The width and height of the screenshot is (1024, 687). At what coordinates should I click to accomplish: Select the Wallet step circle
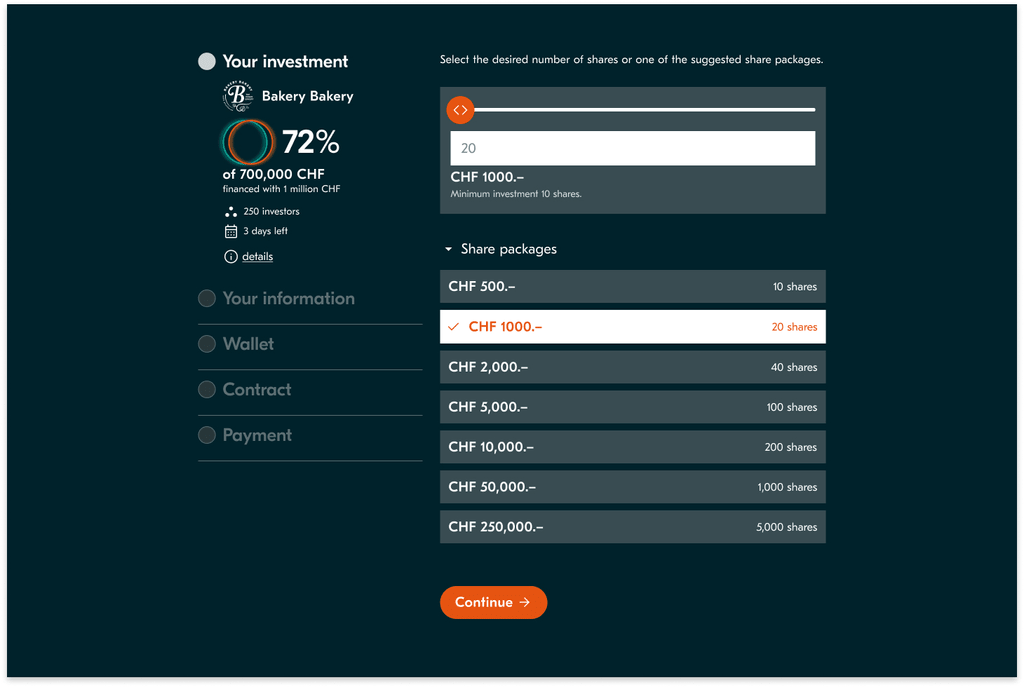[207, 344]
